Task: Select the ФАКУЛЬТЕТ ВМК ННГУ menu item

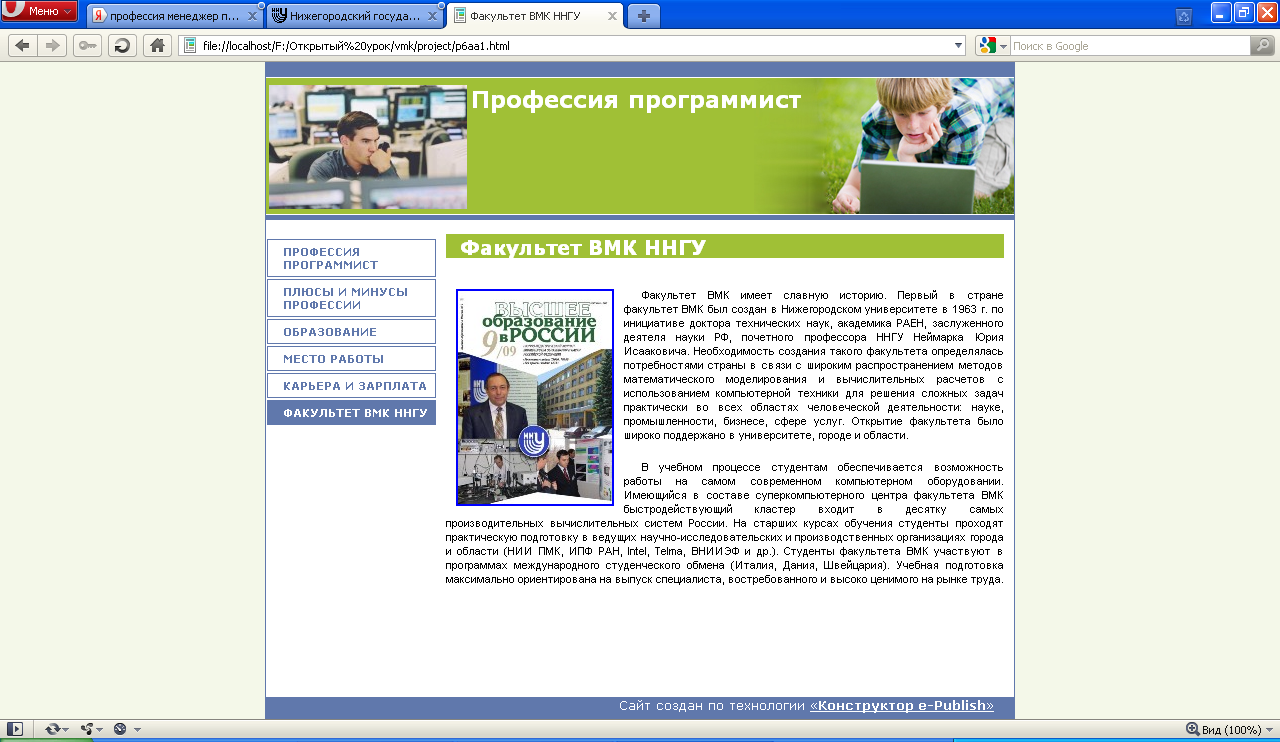Action: pyautogui.click(x=351, y=412)
